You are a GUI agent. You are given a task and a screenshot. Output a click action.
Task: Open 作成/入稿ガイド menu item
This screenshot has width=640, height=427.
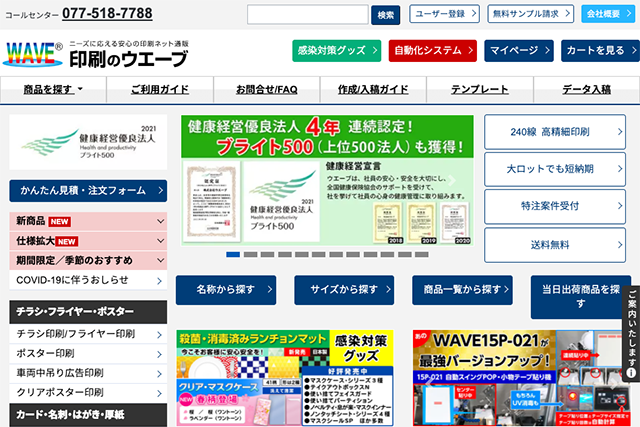(x=373, y=89)
